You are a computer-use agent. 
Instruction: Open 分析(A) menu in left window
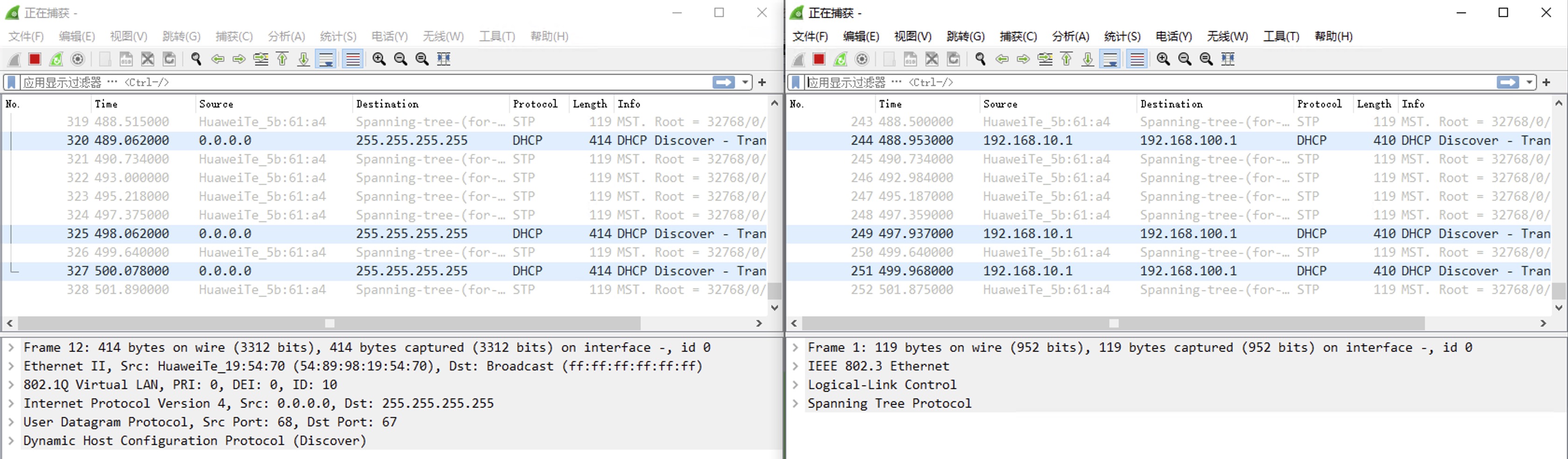[286, 36]
